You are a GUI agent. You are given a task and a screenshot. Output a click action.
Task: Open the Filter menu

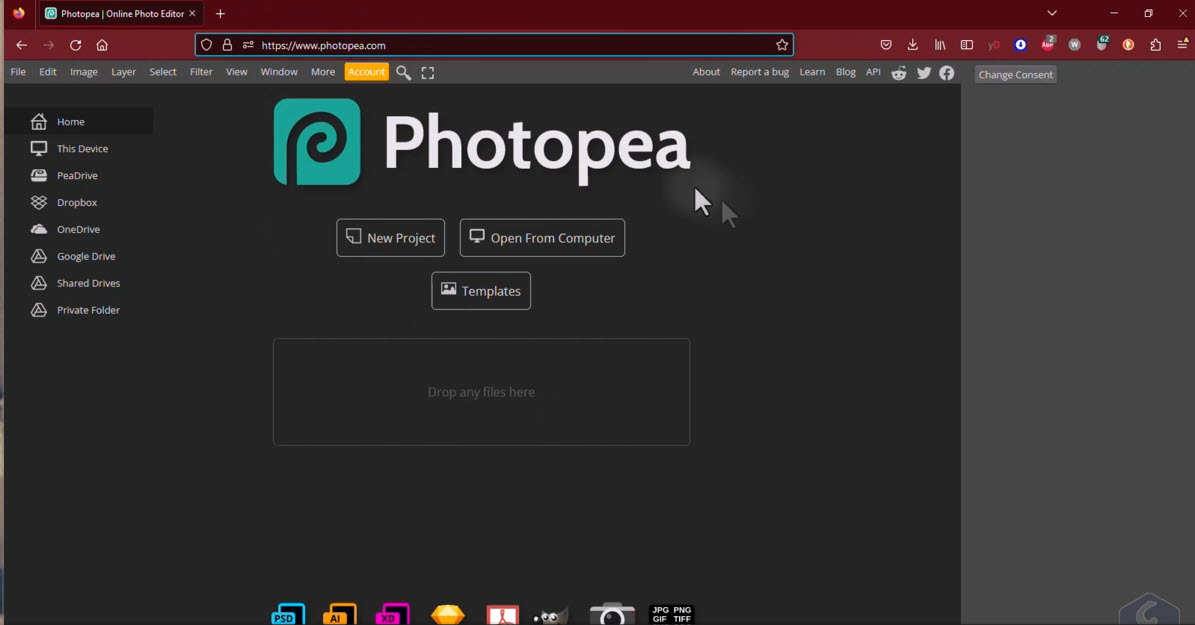pos(201,72)
